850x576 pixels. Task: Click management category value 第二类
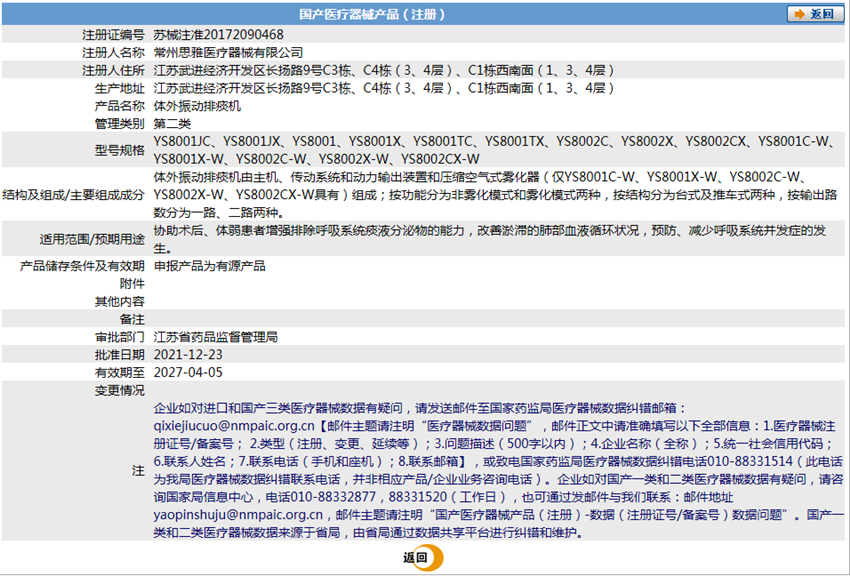(x=172, y=123)
